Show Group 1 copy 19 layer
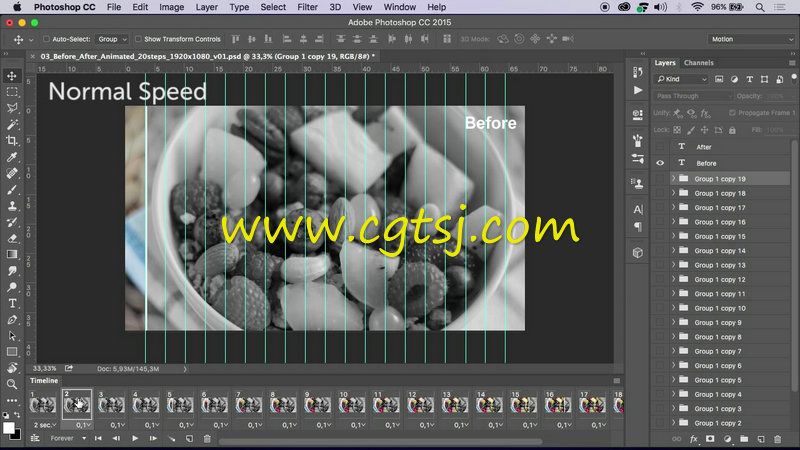Screen dimensions: 800x450 click(660, 179)
